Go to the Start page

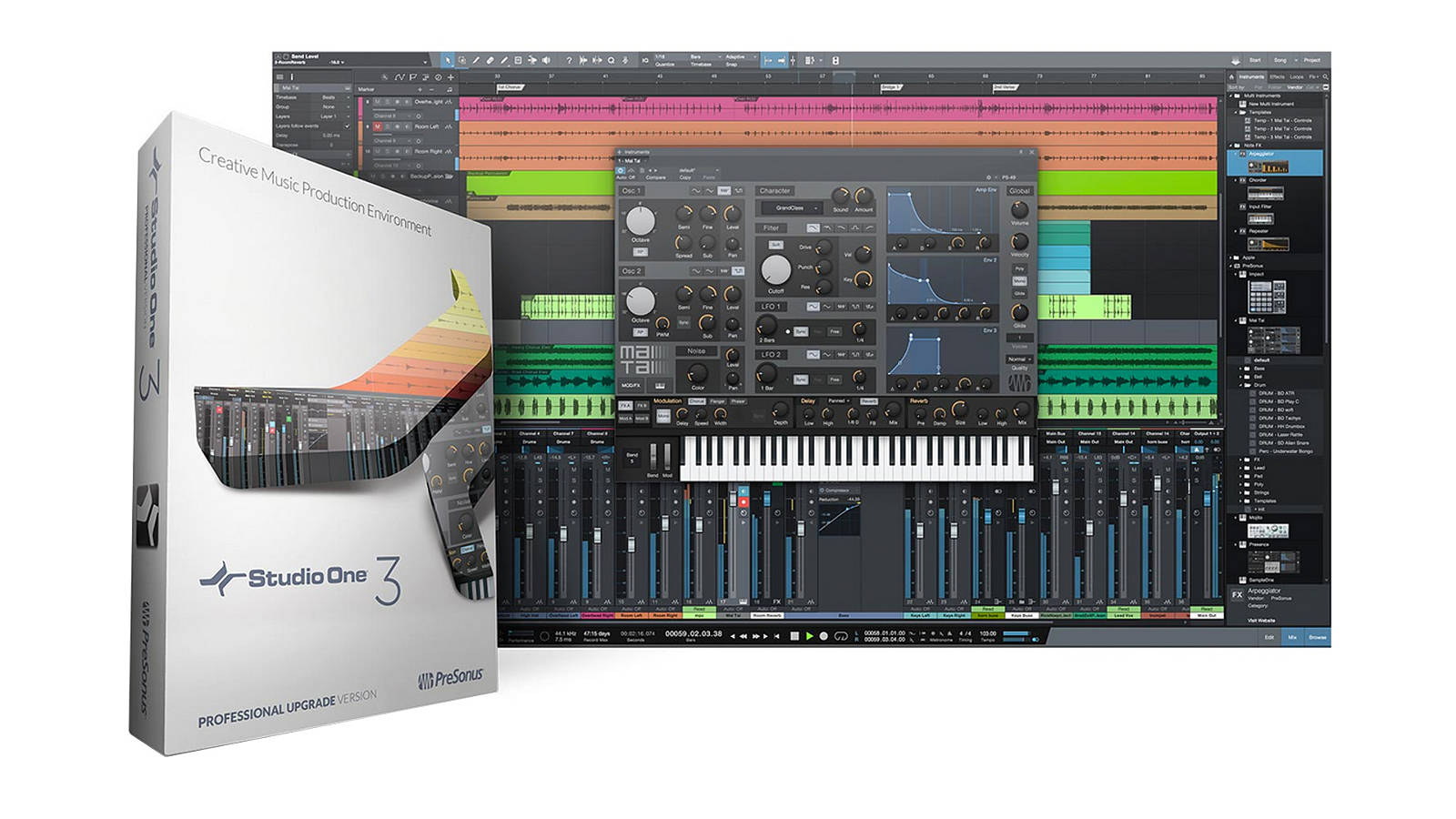point(1255,60)
